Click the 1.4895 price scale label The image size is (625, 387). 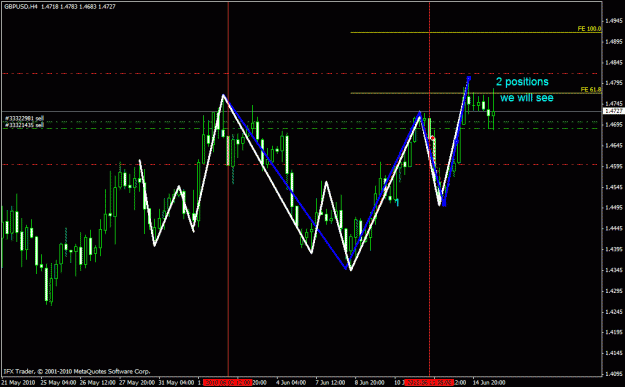614,41
